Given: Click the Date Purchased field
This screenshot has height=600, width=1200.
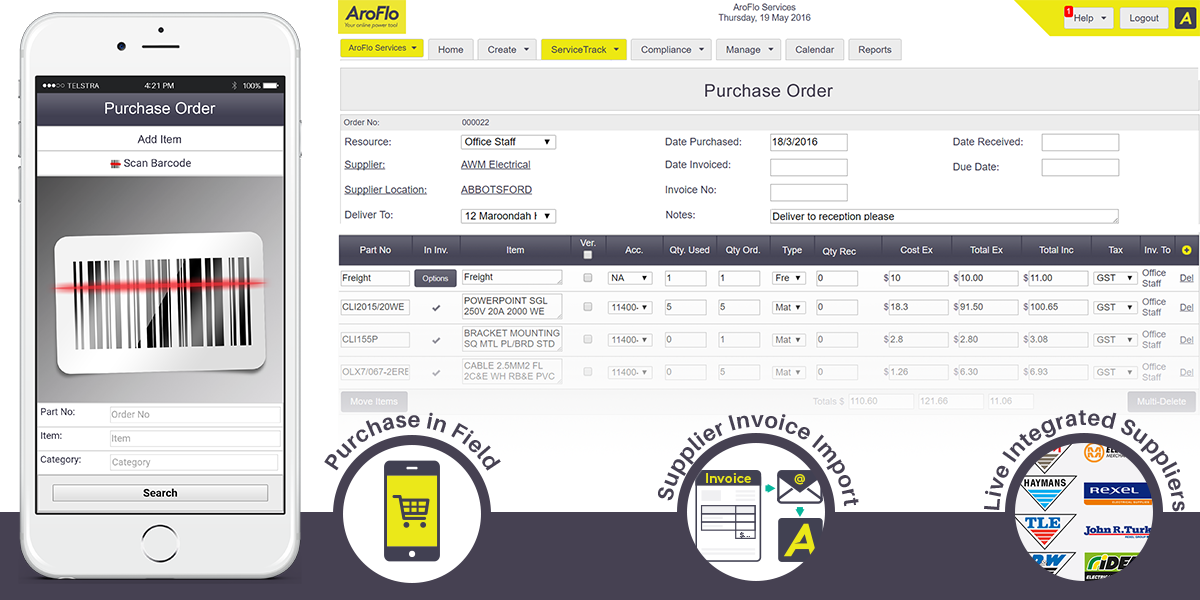Looking at the screenshot, I should coord(808,142).
